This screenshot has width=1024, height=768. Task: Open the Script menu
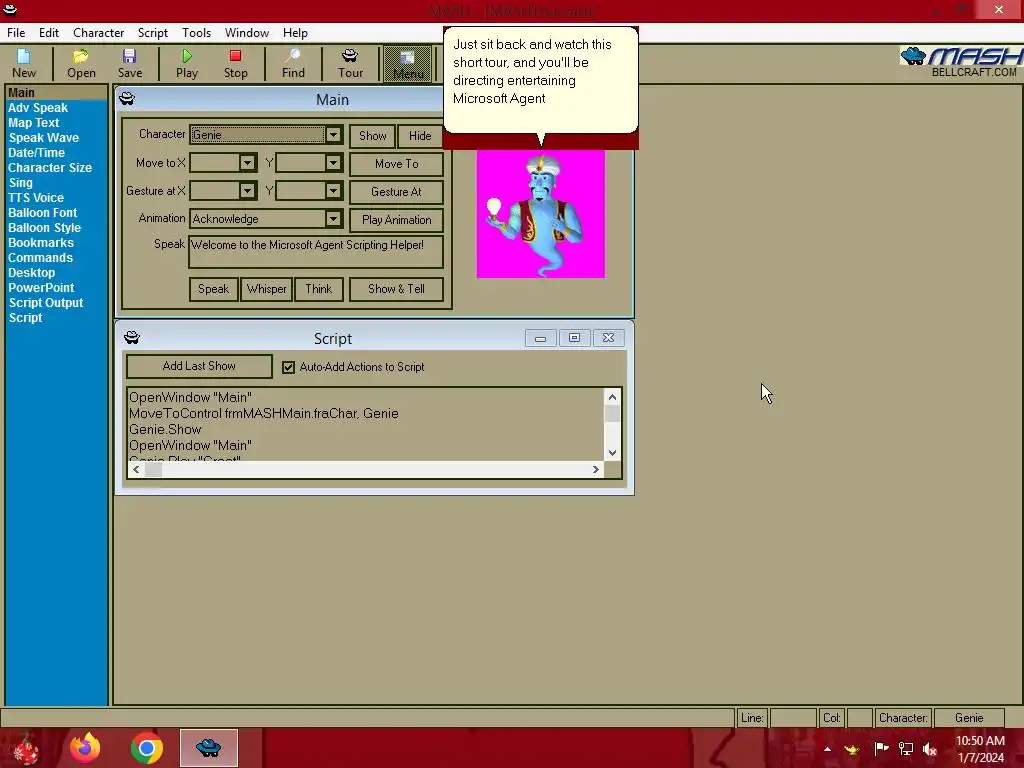coord(153,33)
